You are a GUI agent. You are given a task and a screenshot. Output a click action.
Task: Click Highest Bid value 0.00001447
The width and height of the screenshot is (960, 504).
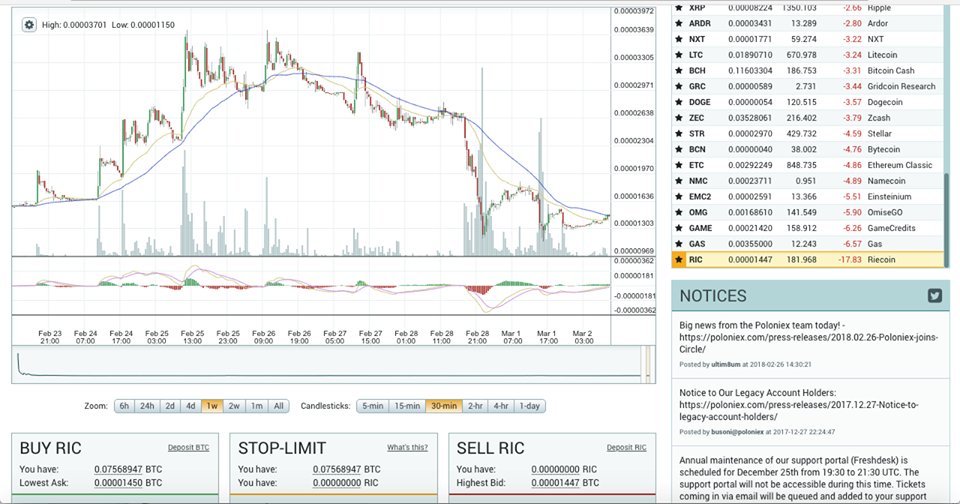click(555, 483)
